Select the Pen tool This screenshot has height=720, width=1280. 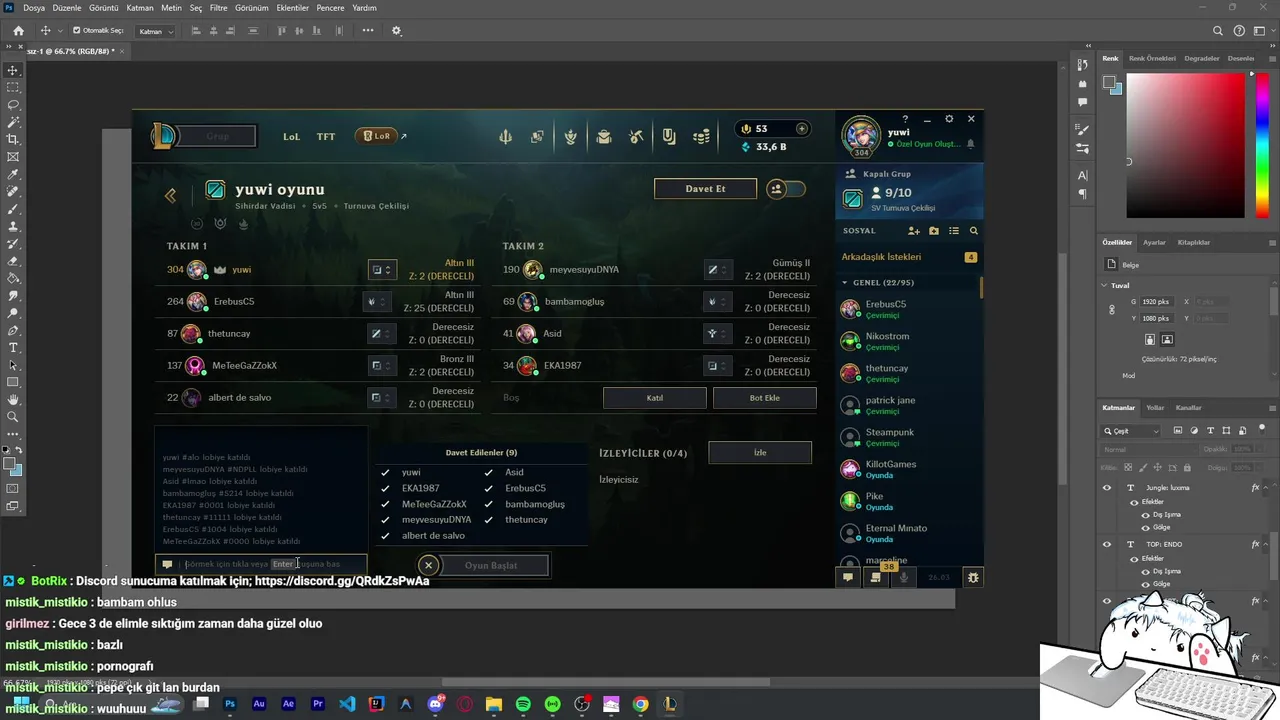click(x=13, y=330)
